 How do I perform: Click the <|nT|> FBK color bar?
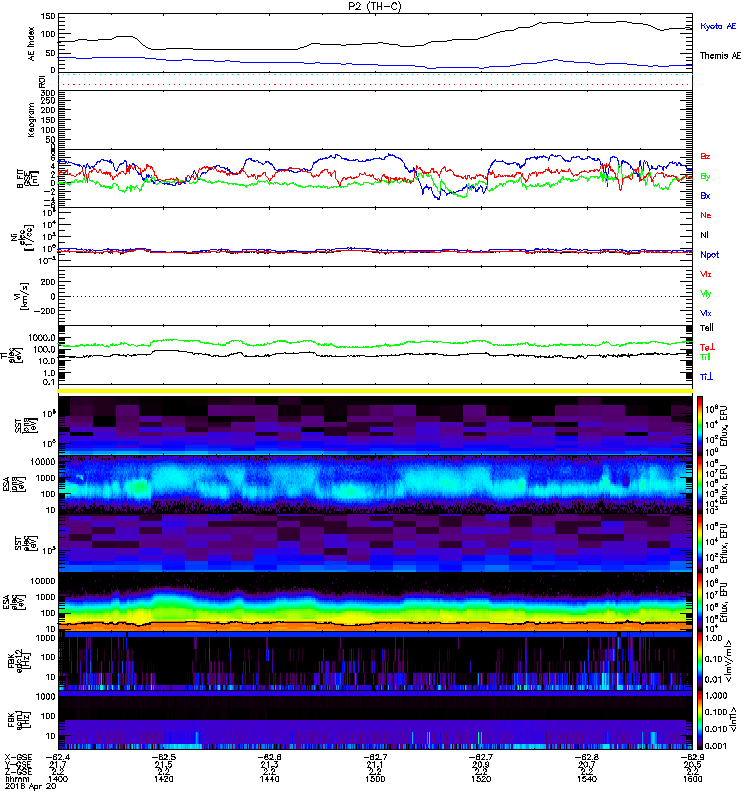(700, 719)
